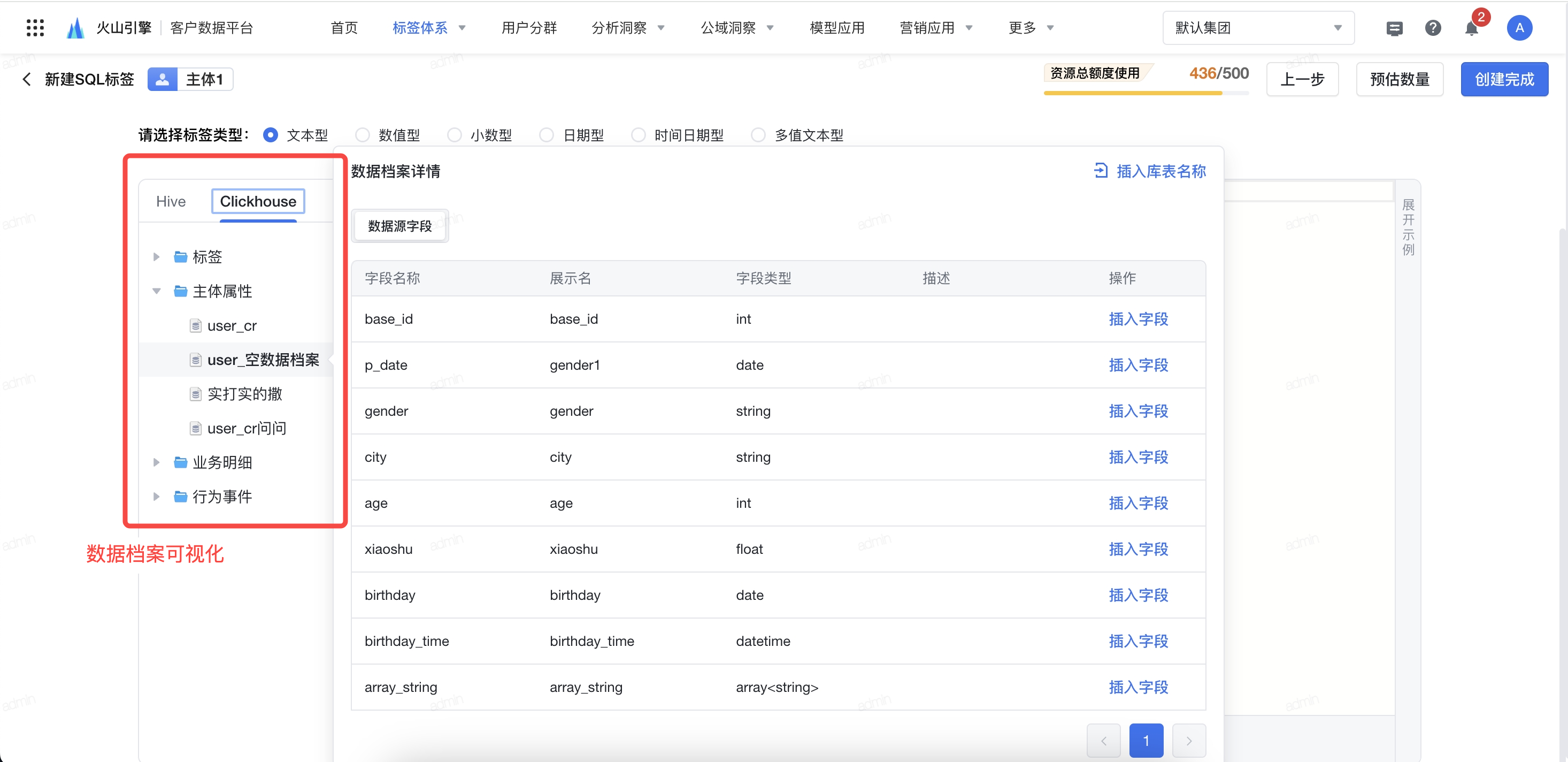The height and width of the screenshot is (762, 1568).
Task: Click the 实打实的撒 table file icon
Action: click(x=195, y=393)
